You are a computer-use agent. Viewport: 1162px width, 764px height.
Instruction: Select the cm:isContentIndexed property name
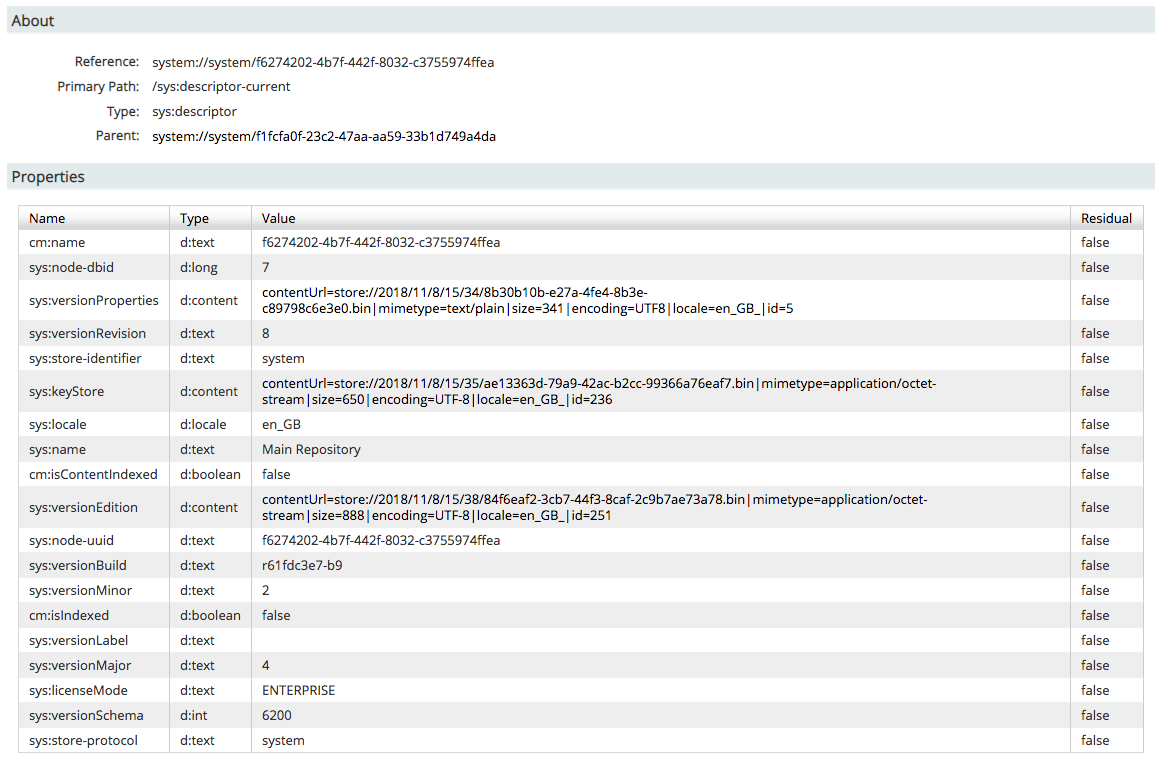[x=93, y=475]
